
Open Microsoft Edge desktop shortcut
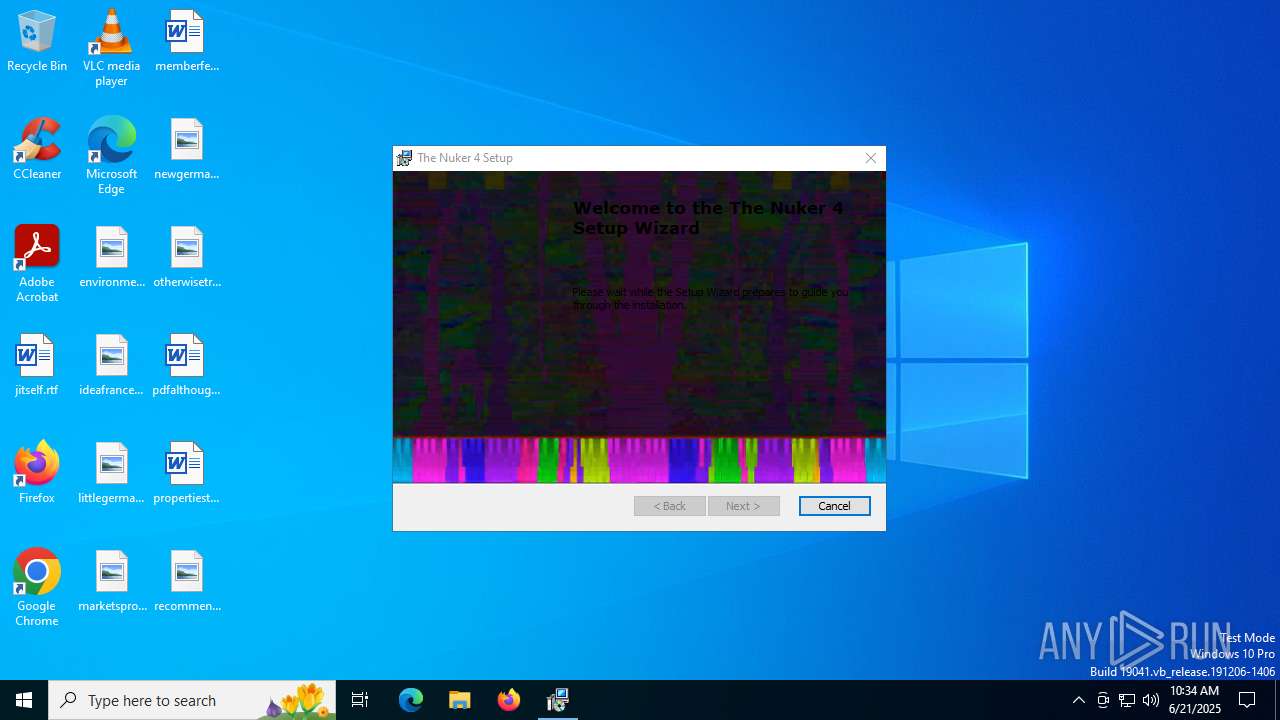tap(111, 156)
